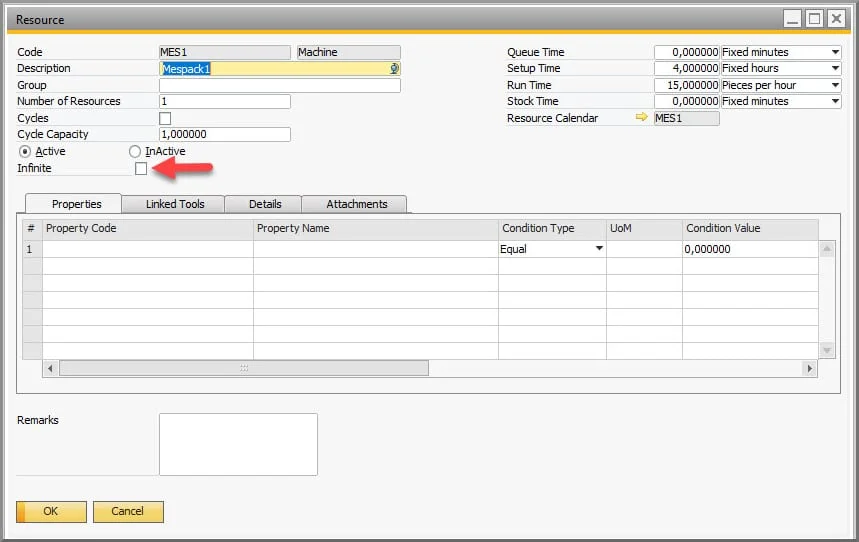Switch to the Properties tab
The height and width of the screenshot is (542, 859).
pyautogui.click(x=73, y=204)
